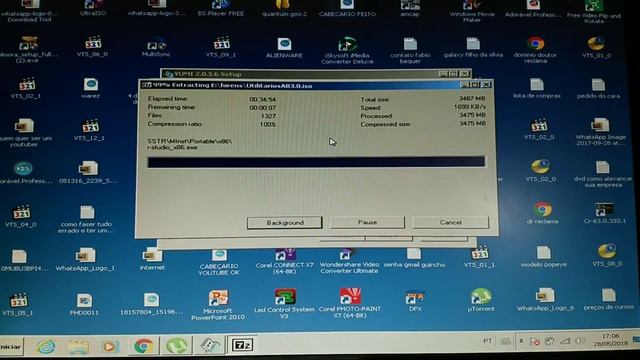Viewport: 640px width, 360px height.
Task: Select the Elapsed time value 00:34:54
Action: pos(263,99)
